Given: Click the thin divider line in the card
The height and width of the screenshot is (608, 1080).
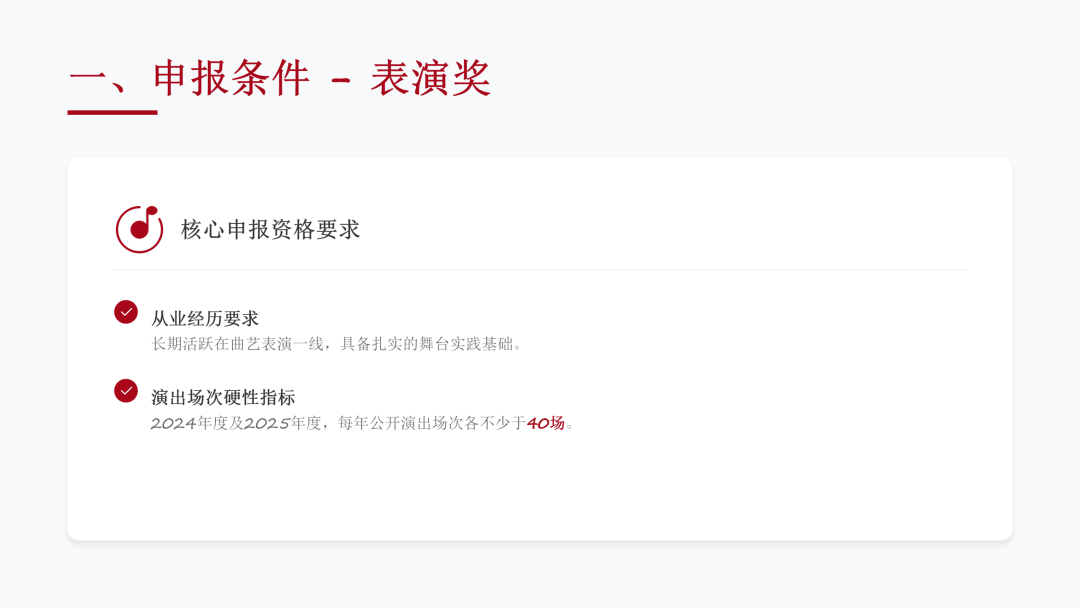Looking at the screenshot, I should pos(540,270).
